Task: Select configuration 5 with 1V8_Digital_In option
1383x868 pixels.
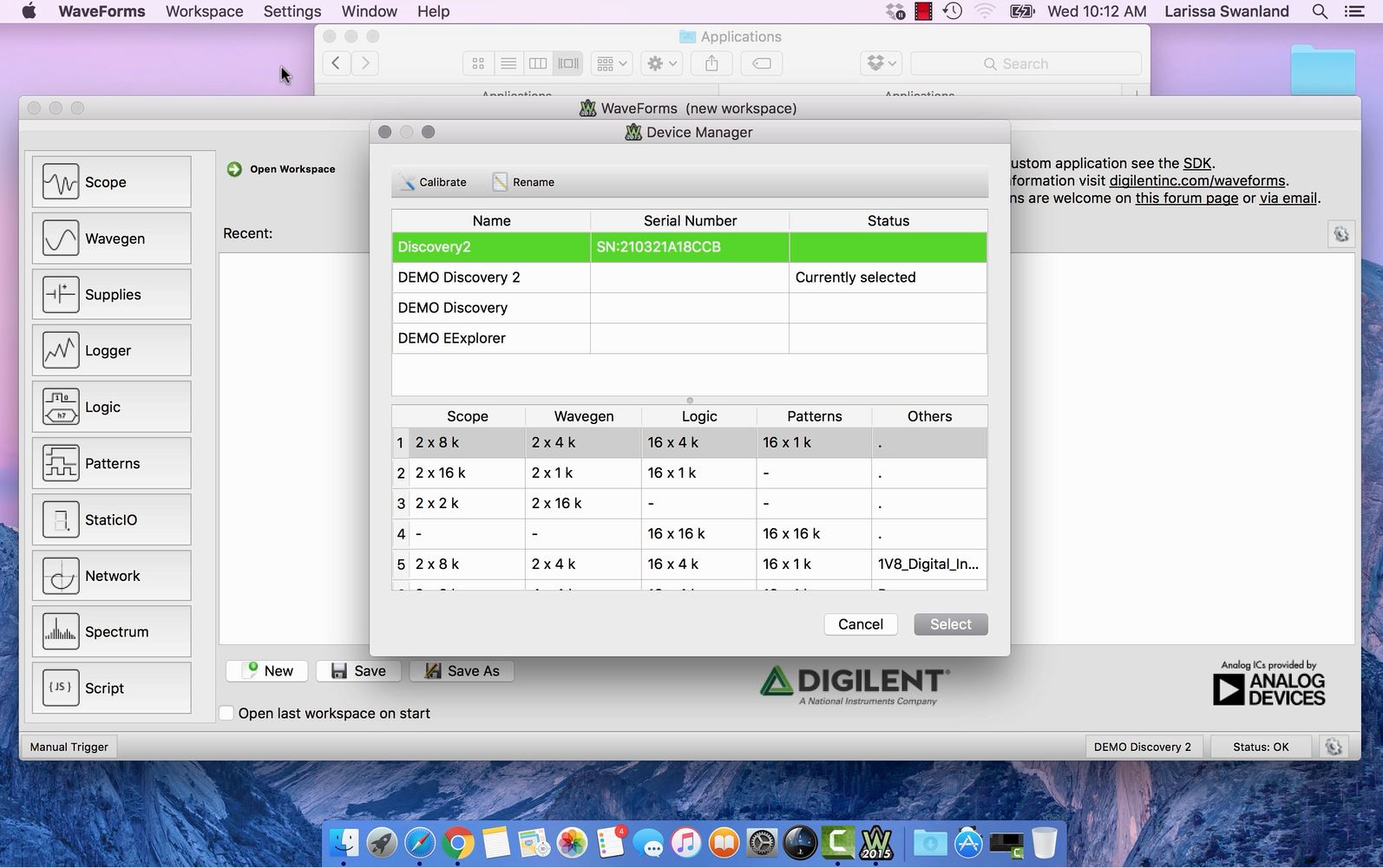Action: (689, 564)
